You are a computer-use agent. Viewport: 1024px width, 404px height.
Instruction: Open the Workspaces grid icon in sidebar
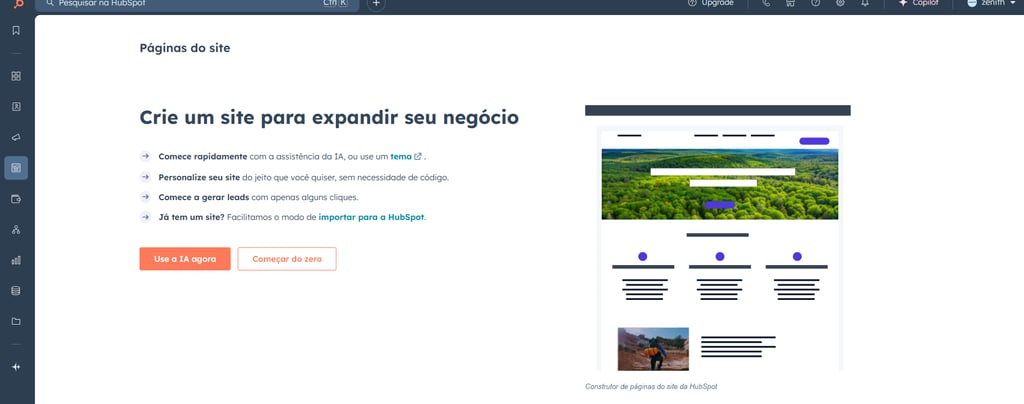pos(16,76)
